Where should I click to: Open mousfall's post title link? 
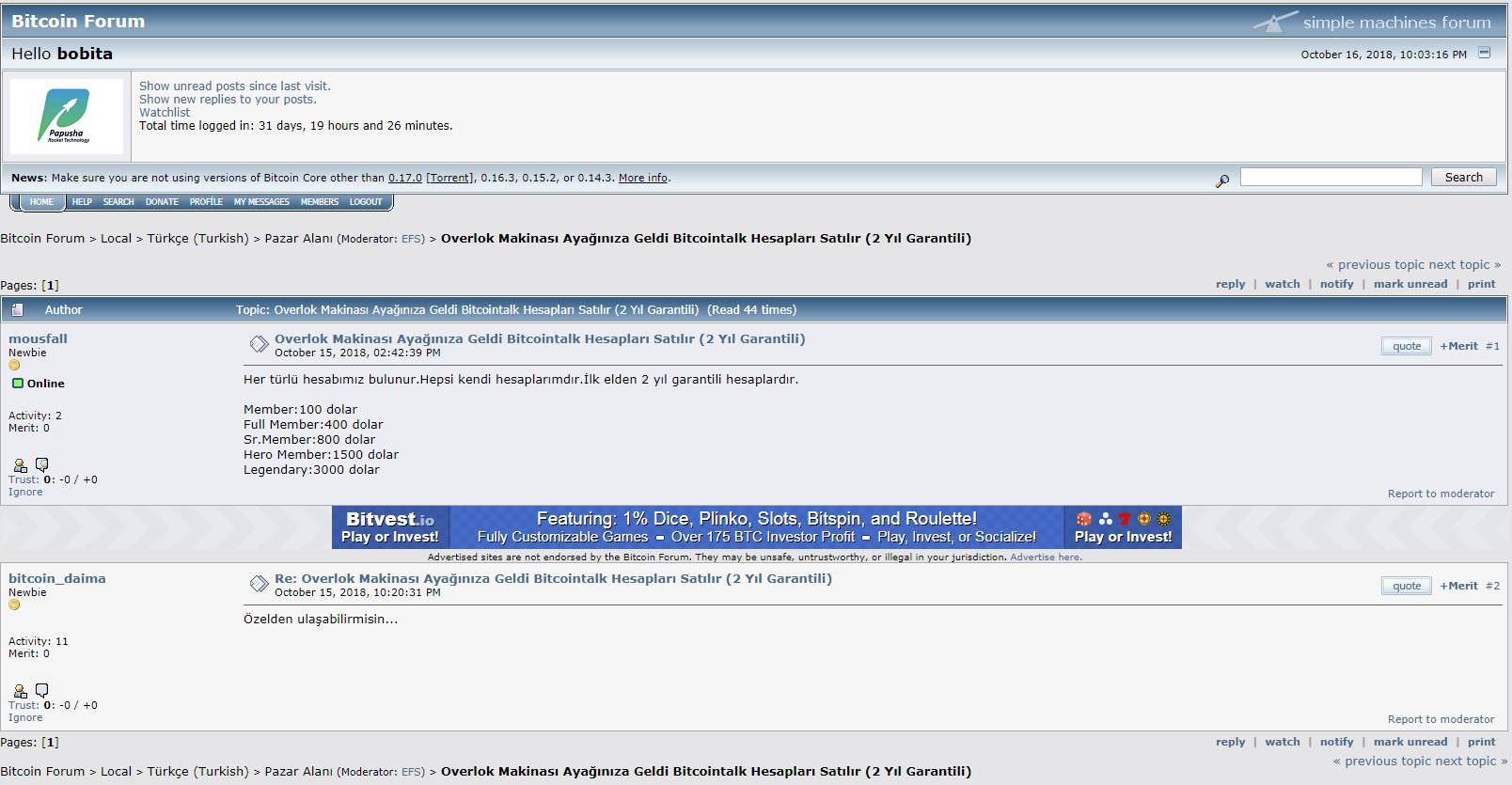[x=540, y=338]
